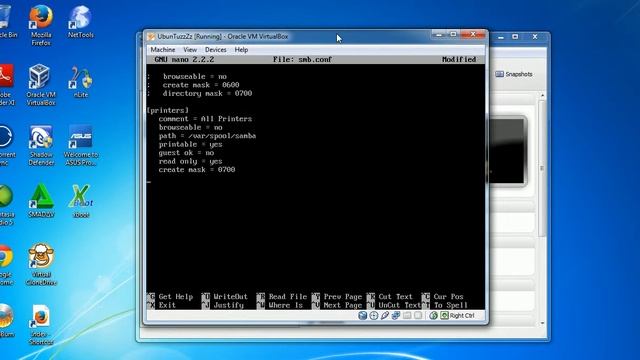Click the 'path = /var/spool/samba' line
The width and height of the screenshot is (640, 360).
pyautogui.click(x=207, y=136)
